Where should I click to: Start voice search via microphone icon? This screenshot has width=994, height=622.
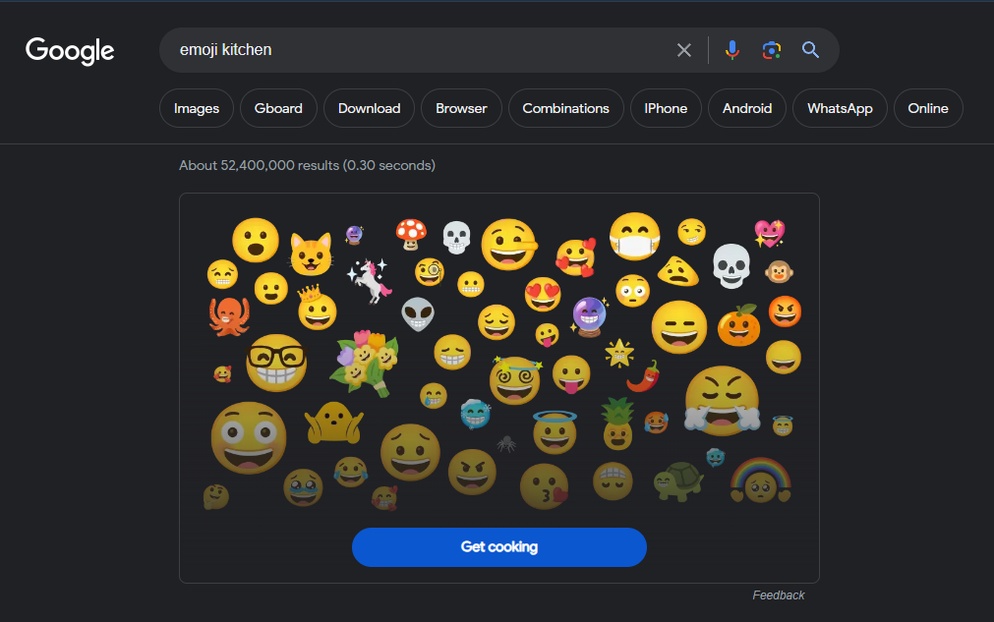(x=732, y=49)
